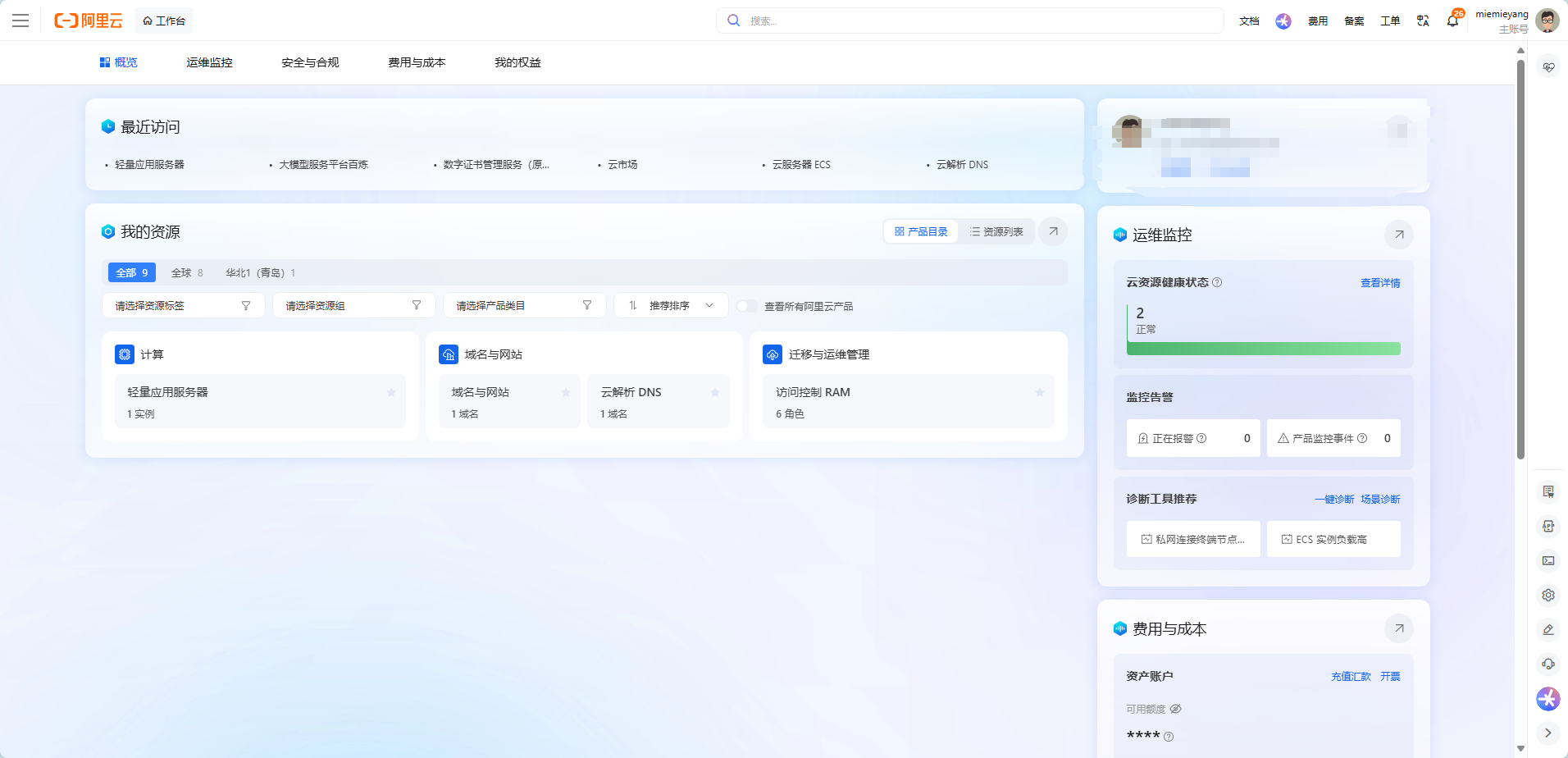The width and height of the screenshot is (1568, 758).
Task: Open recently visited 云解析 DNS link
Action: (x=962, y=165)
